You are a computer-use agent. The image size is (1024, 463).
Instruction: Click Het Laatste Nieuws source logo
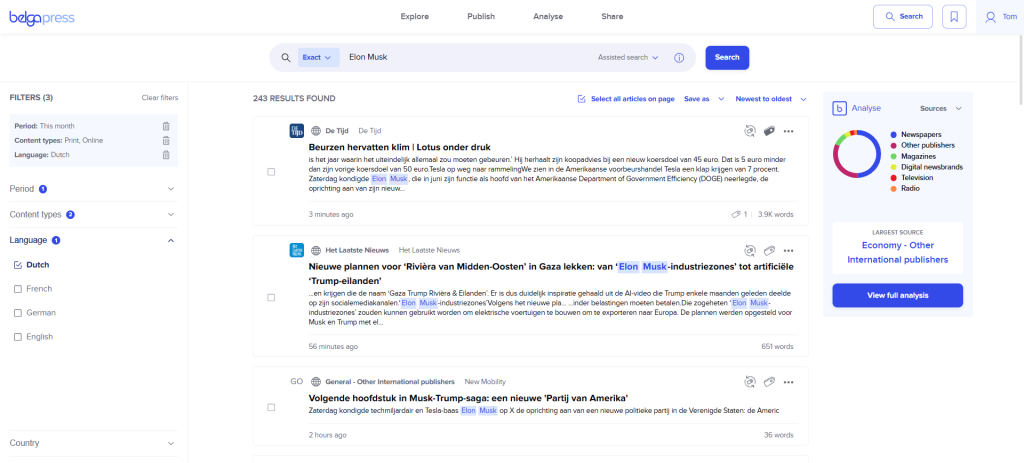point(296,250)
